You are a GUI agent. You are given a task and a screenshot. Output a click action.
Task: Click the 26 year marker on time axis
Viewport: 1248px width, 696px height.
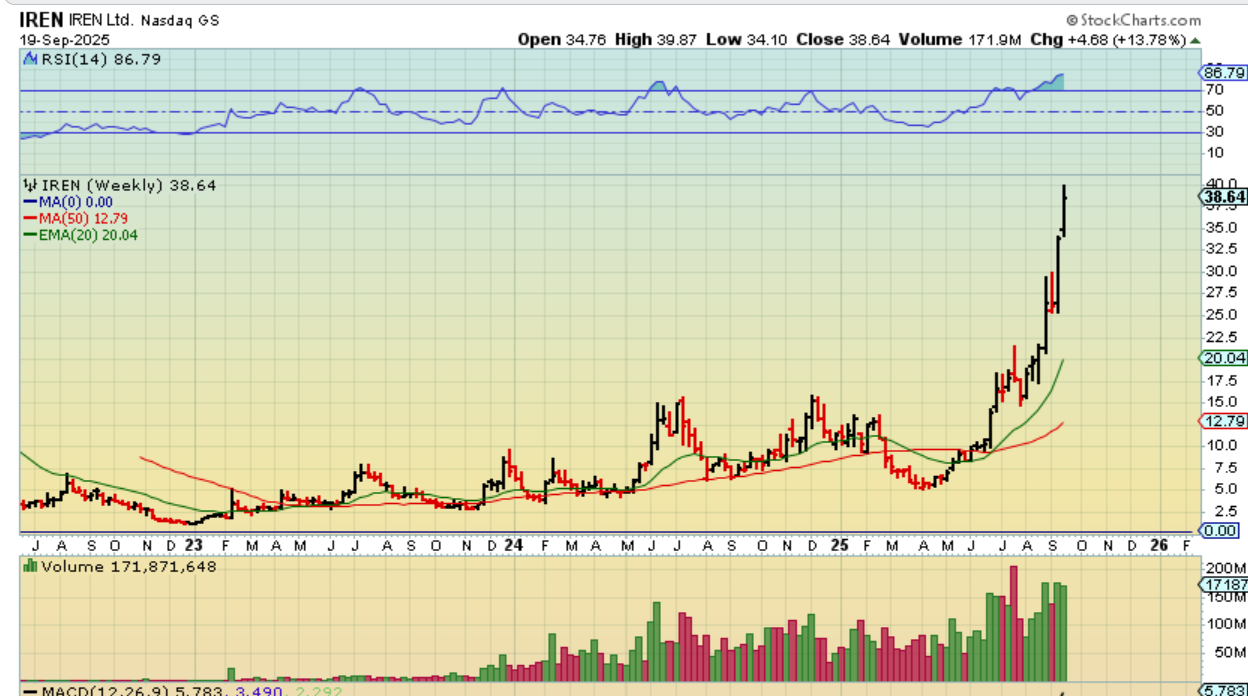[x=1159, y=546]
